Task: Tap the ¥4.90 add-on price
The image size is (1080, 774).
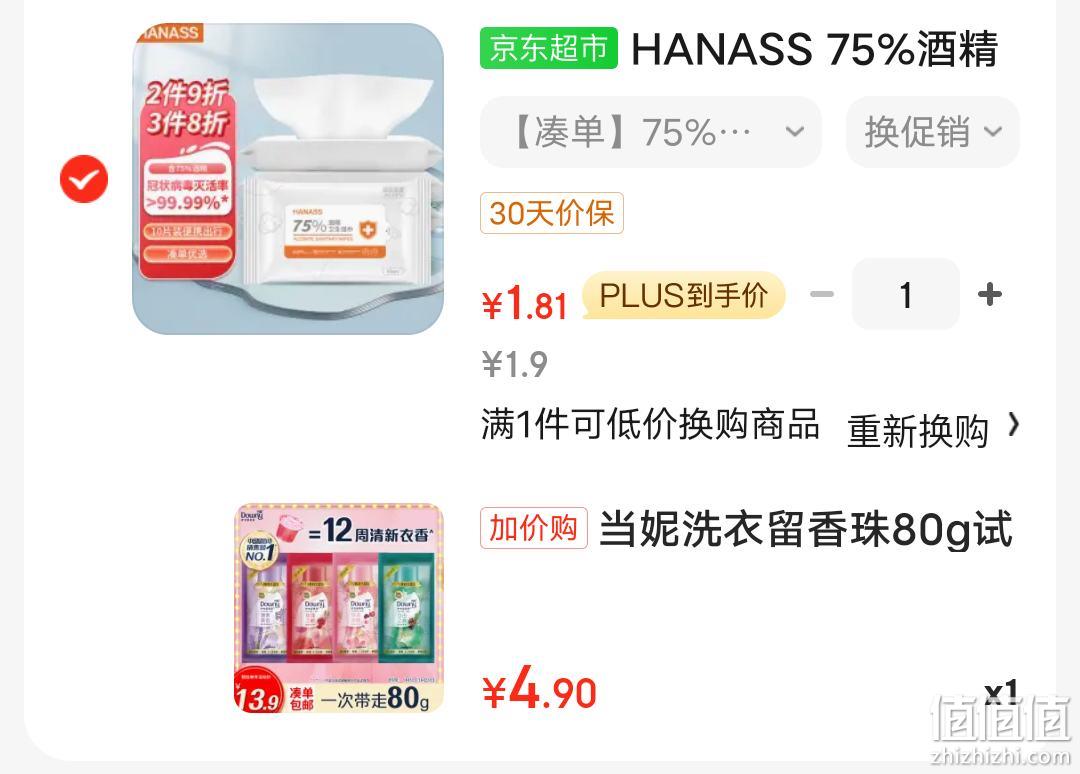Action: click(x=539, y=689)
